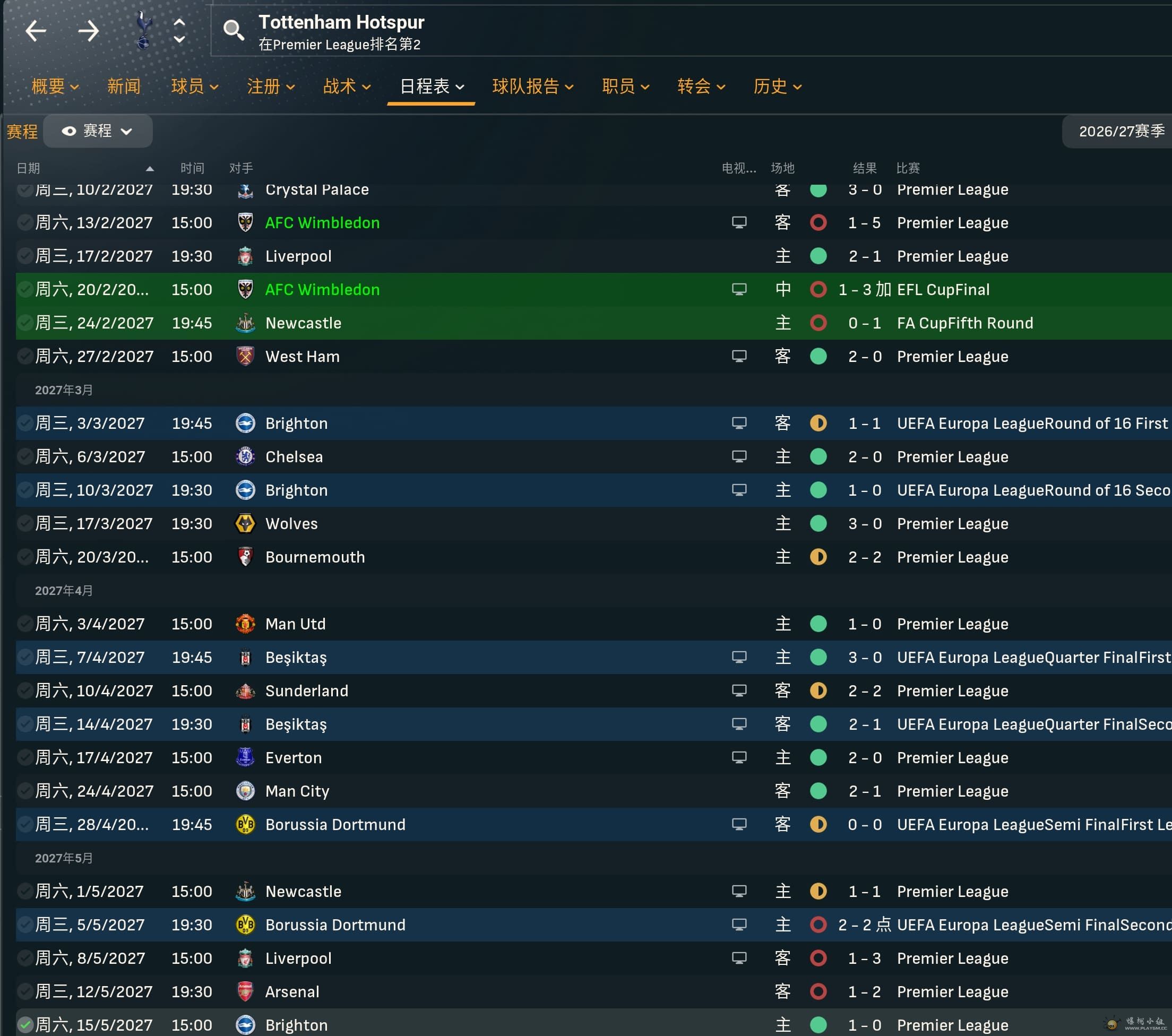The width and height of the screenshot is (1172, 1036).
Task: Click the forward navigation arrow
Action: pyautogui.click(x=88, y=31)
